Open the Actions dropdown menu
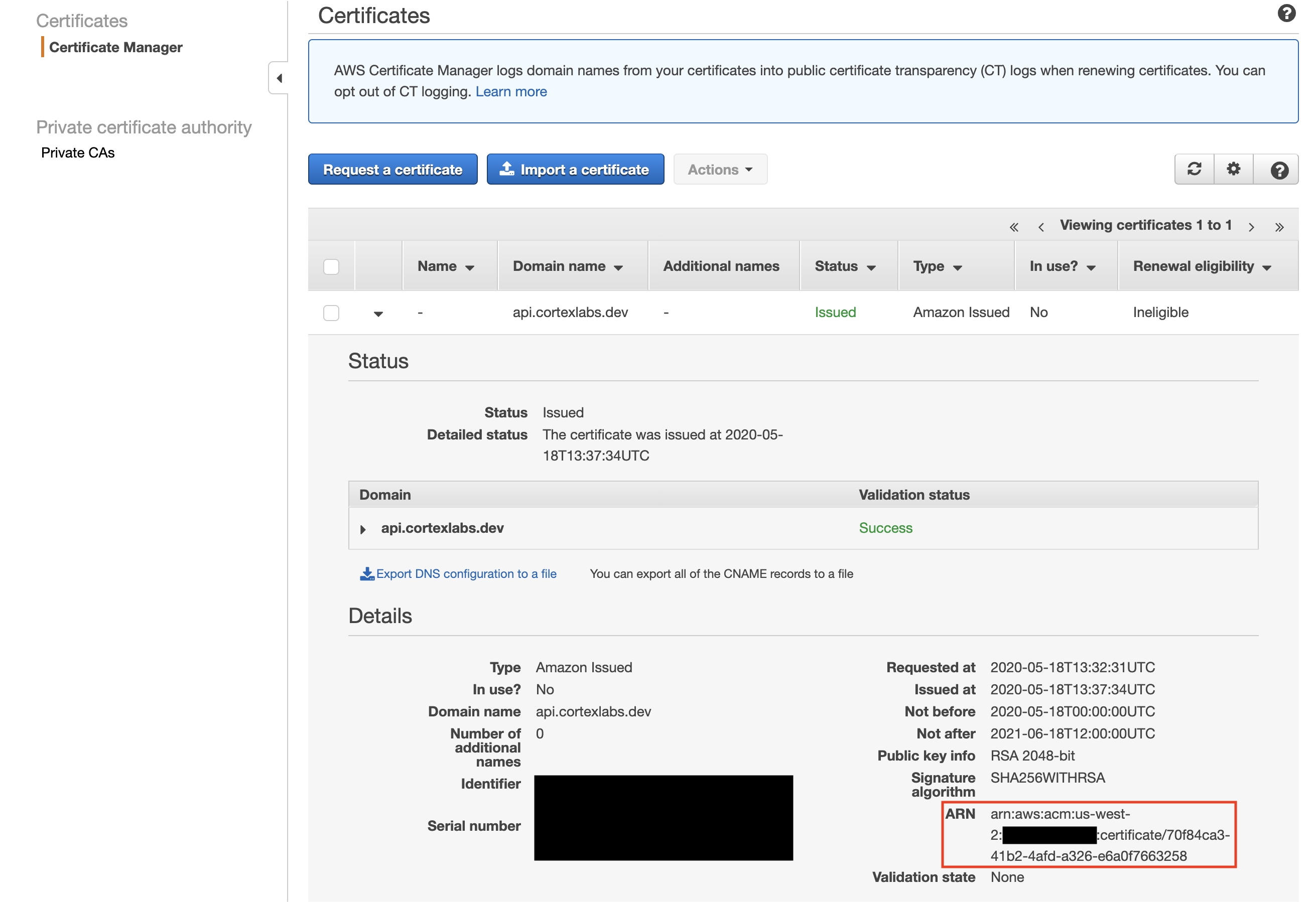Image resolution: width=1316 pixels, height=902 pixels. [x=720, y=169]
